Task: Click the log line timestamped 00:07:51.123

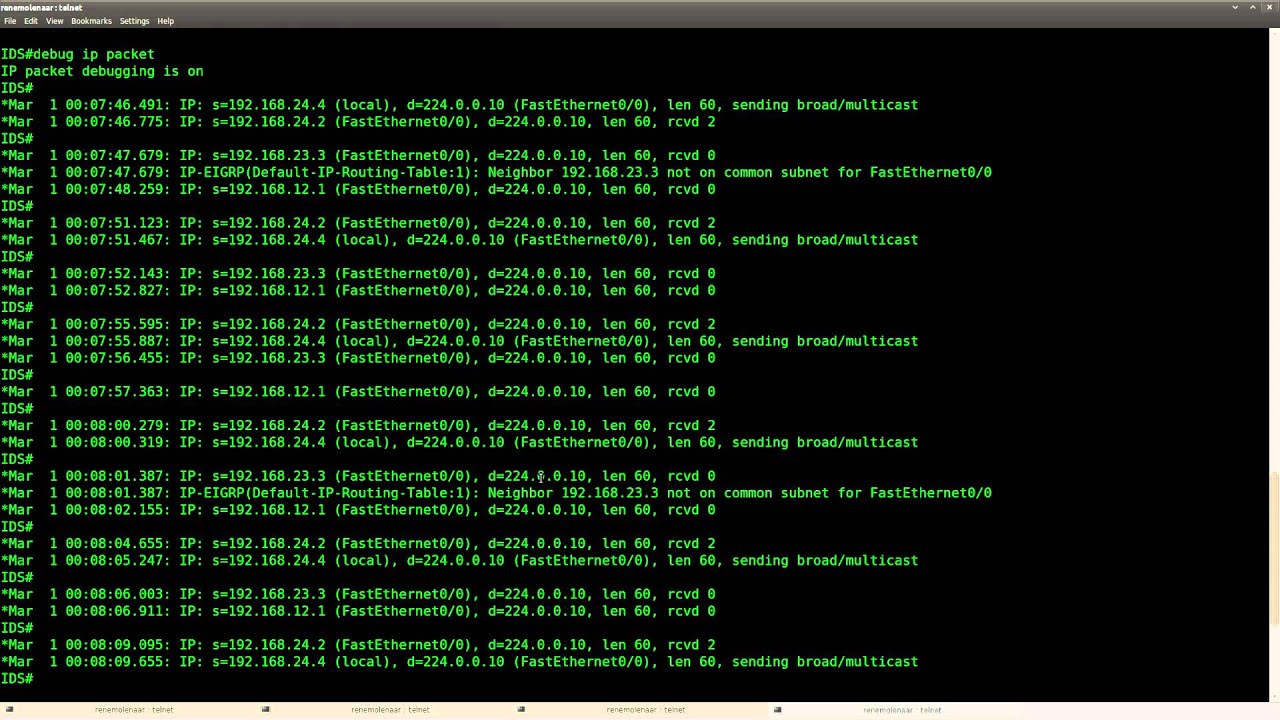Action: click(358, 223)
